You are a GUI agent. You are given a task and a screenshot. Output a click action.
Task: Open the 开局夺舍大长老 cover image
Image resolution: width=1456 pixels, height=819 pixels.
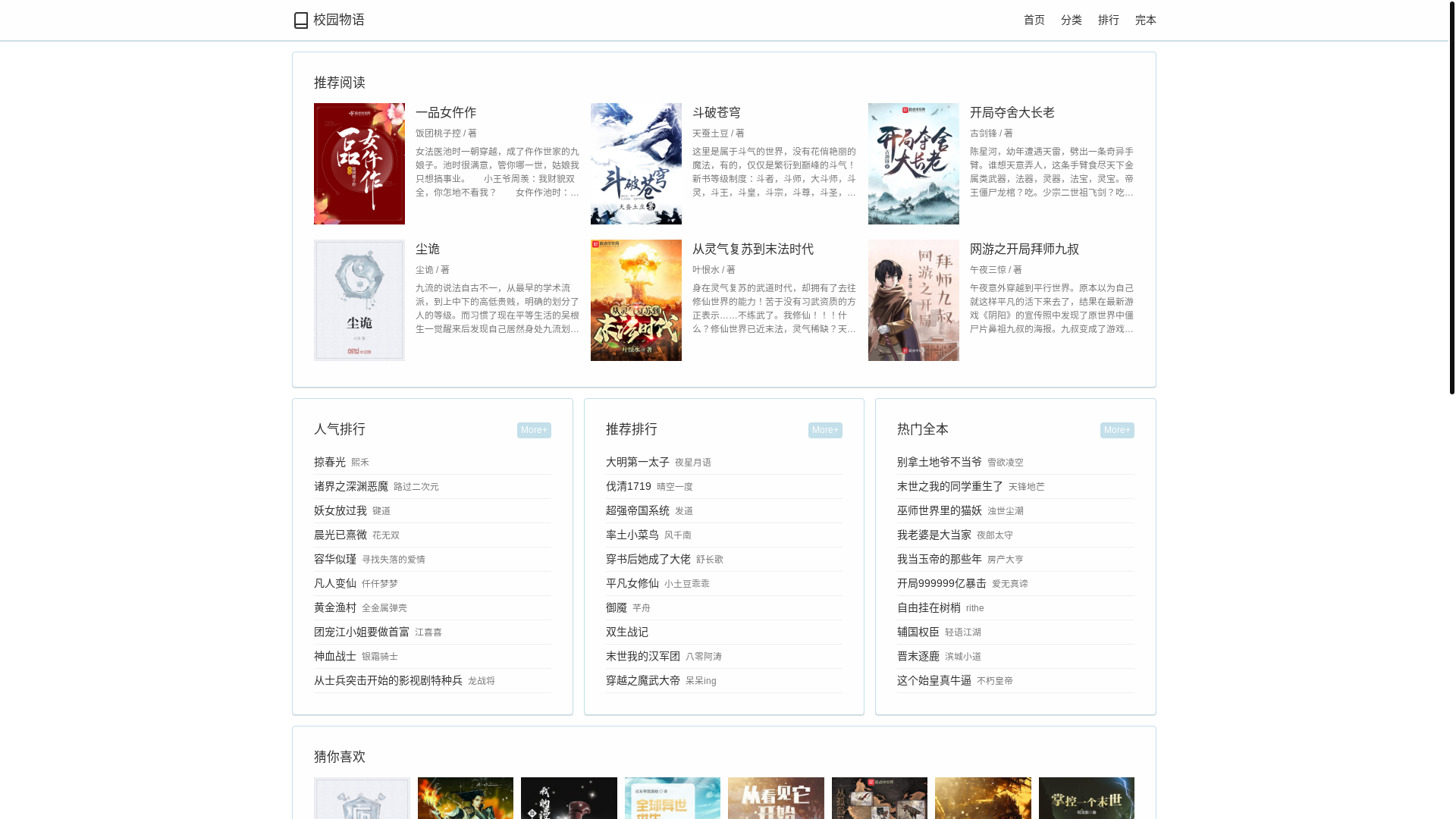point(914,164)
